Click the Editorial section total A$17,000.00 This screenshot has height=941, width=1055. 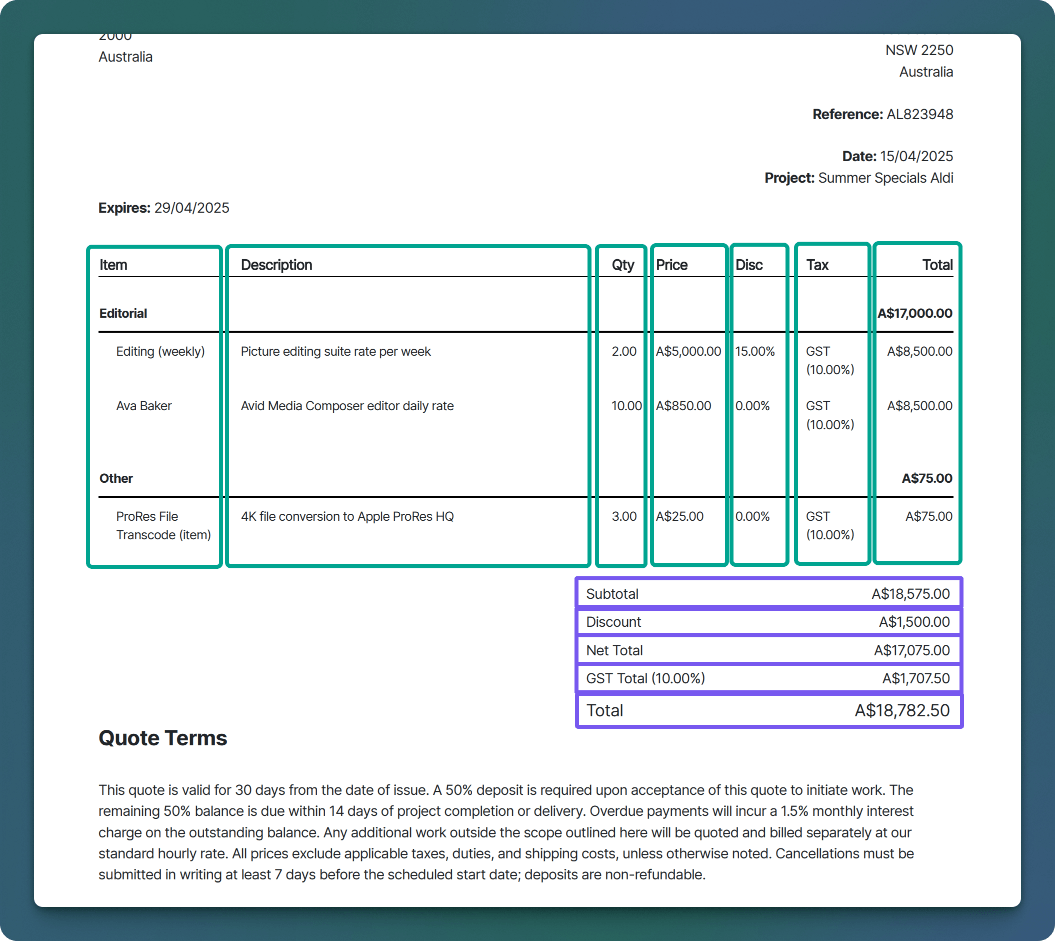[x=915, y=313]
